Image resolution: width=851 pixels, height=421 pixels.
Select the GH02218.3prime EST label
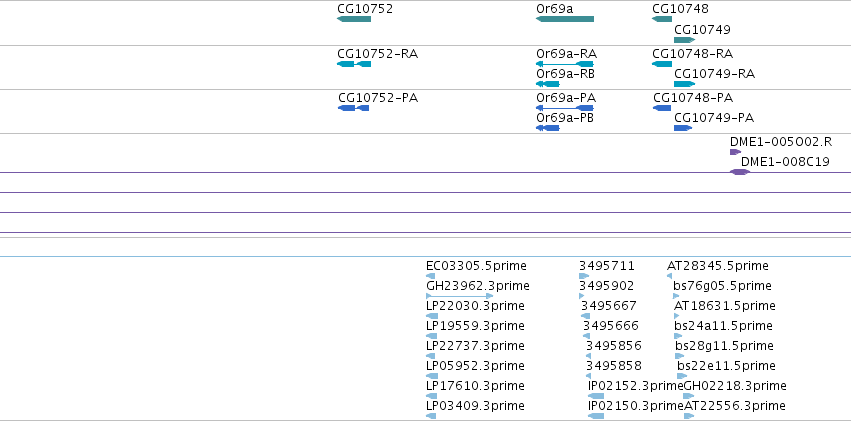coord(735,386)
